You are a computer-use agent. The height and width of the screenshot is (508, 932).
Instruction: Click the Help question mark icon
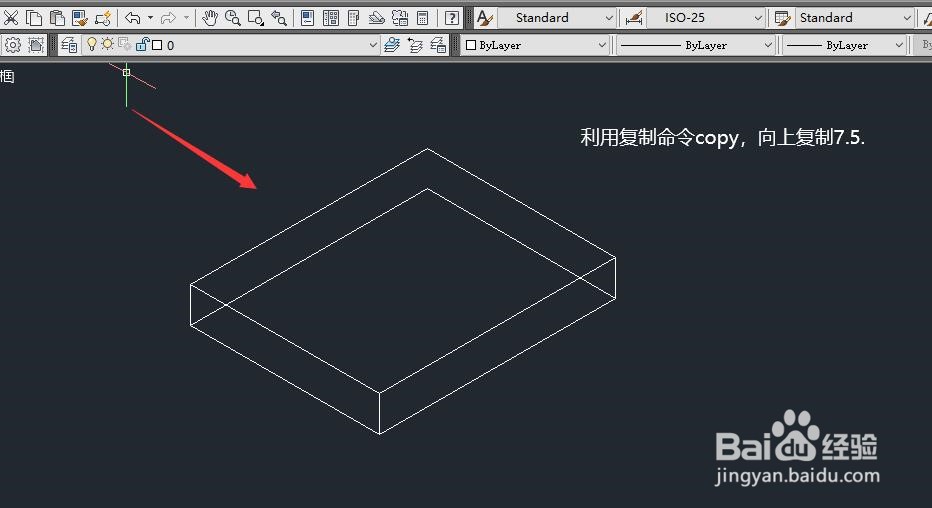click(x=452, y=18)
